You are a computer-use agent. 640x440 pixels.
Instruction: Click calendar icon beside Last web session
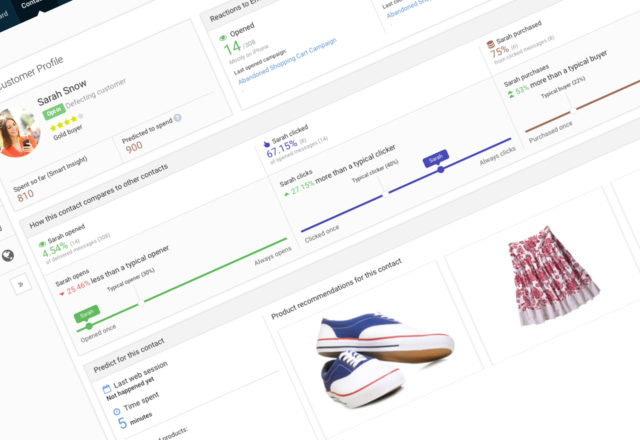107,388
